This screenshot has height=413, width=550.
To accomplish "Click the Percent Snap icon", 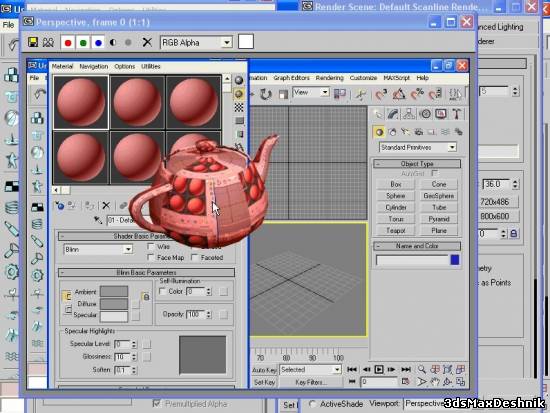I will pos(417,94).
